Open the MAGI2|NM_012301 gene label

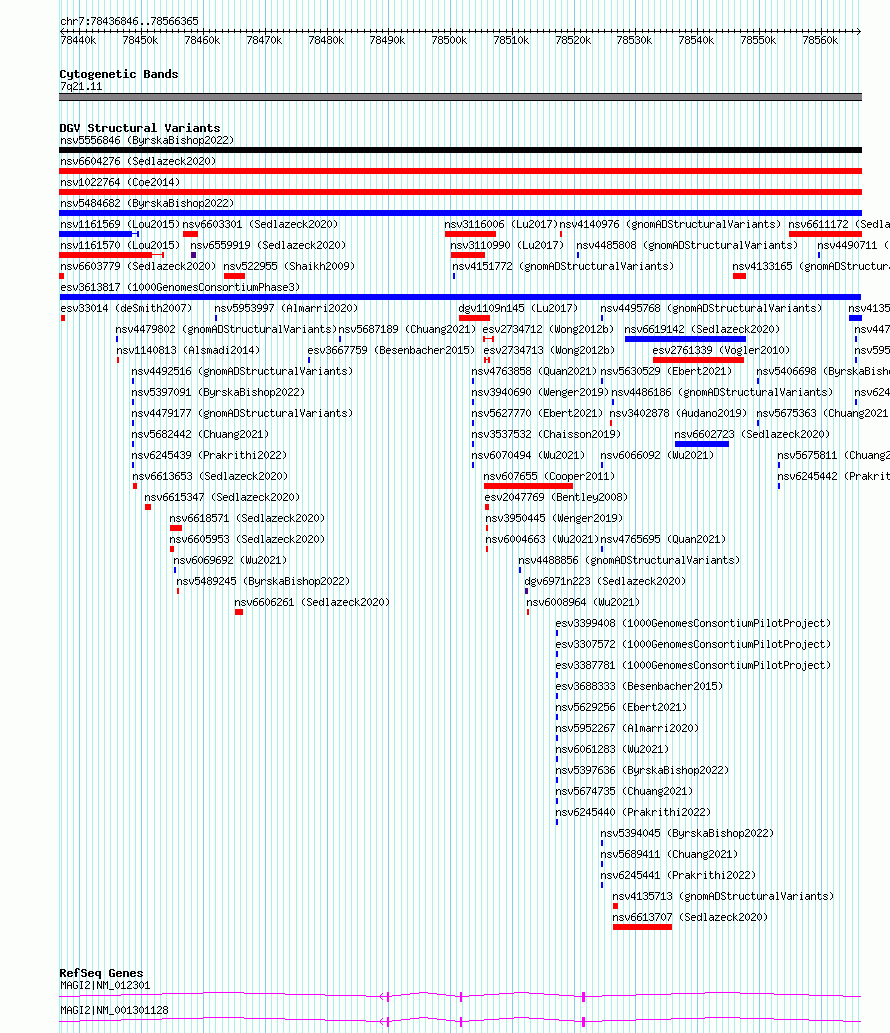click(x=105, y=986)
